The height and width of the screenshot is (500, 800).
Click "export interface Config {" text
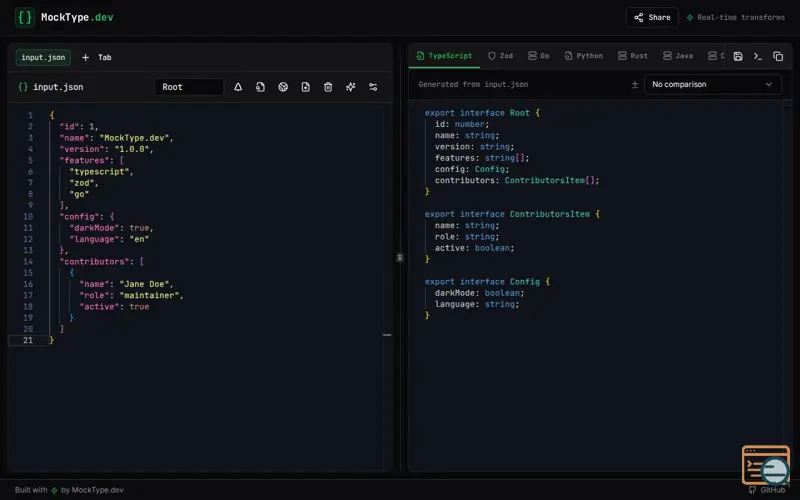487,281
